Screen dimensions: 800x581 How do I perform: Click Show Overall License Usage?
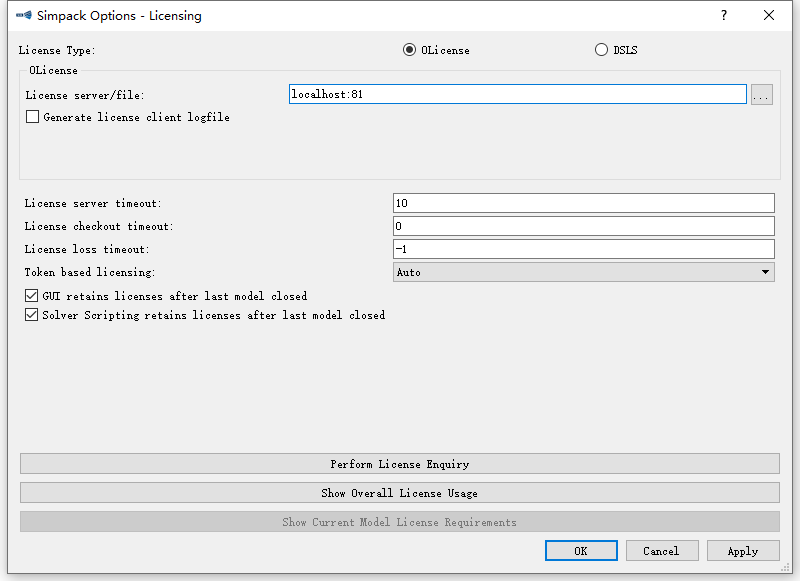click(400, 493)
